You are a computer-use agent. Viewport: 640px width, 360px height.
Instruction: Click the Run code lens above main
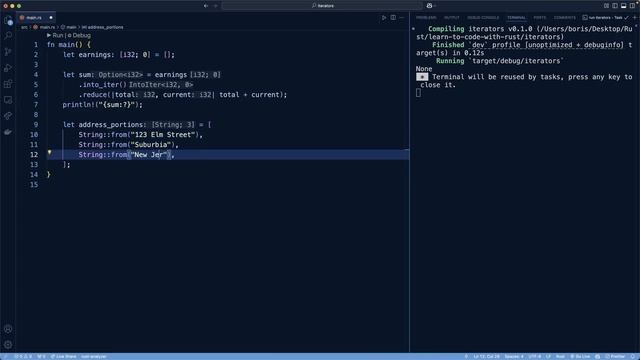coord(55,36)
